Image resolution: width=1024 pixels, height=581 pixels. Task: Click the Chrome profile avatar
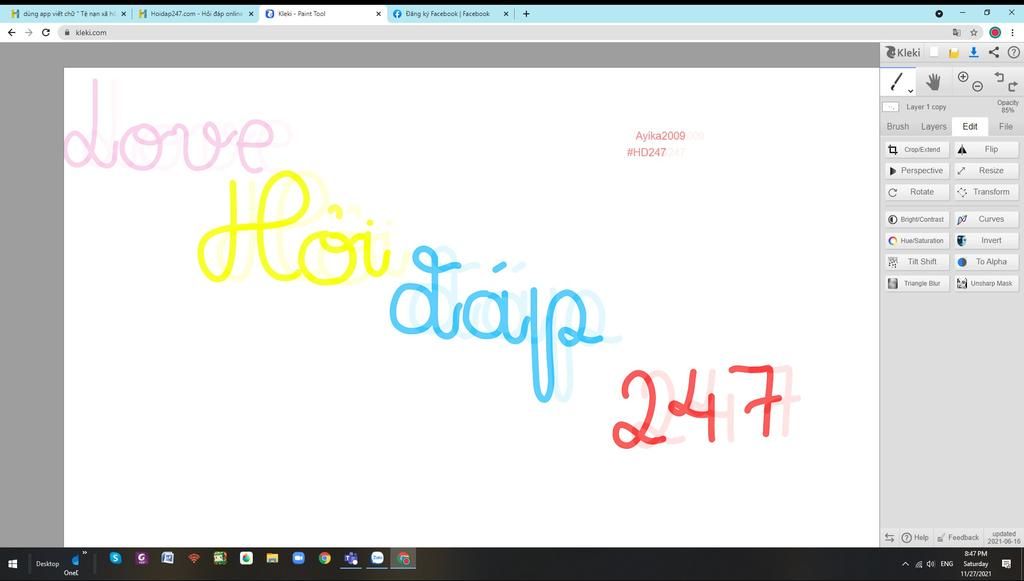(995, 33)
